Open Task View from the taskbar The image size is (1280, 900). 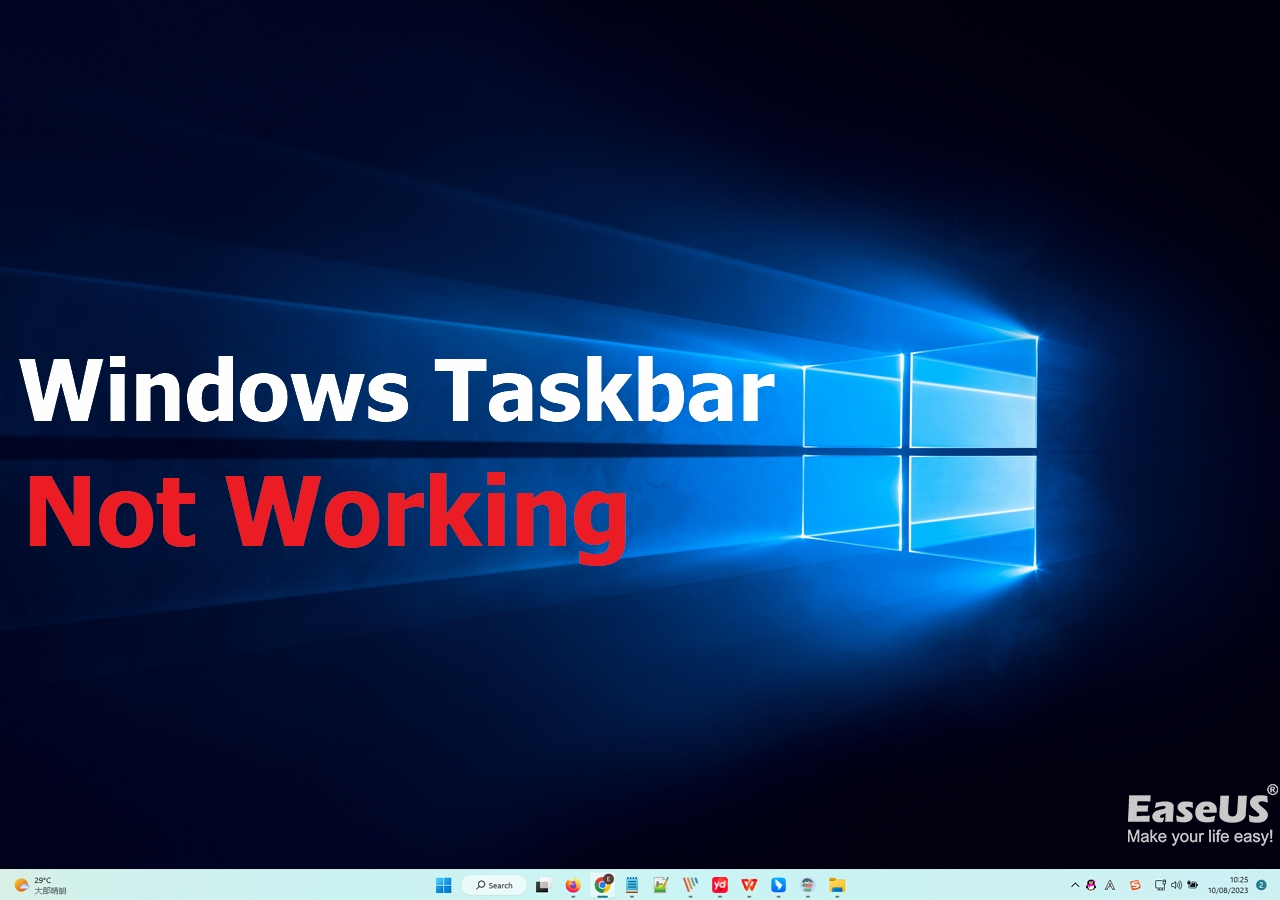coord(542,885)
